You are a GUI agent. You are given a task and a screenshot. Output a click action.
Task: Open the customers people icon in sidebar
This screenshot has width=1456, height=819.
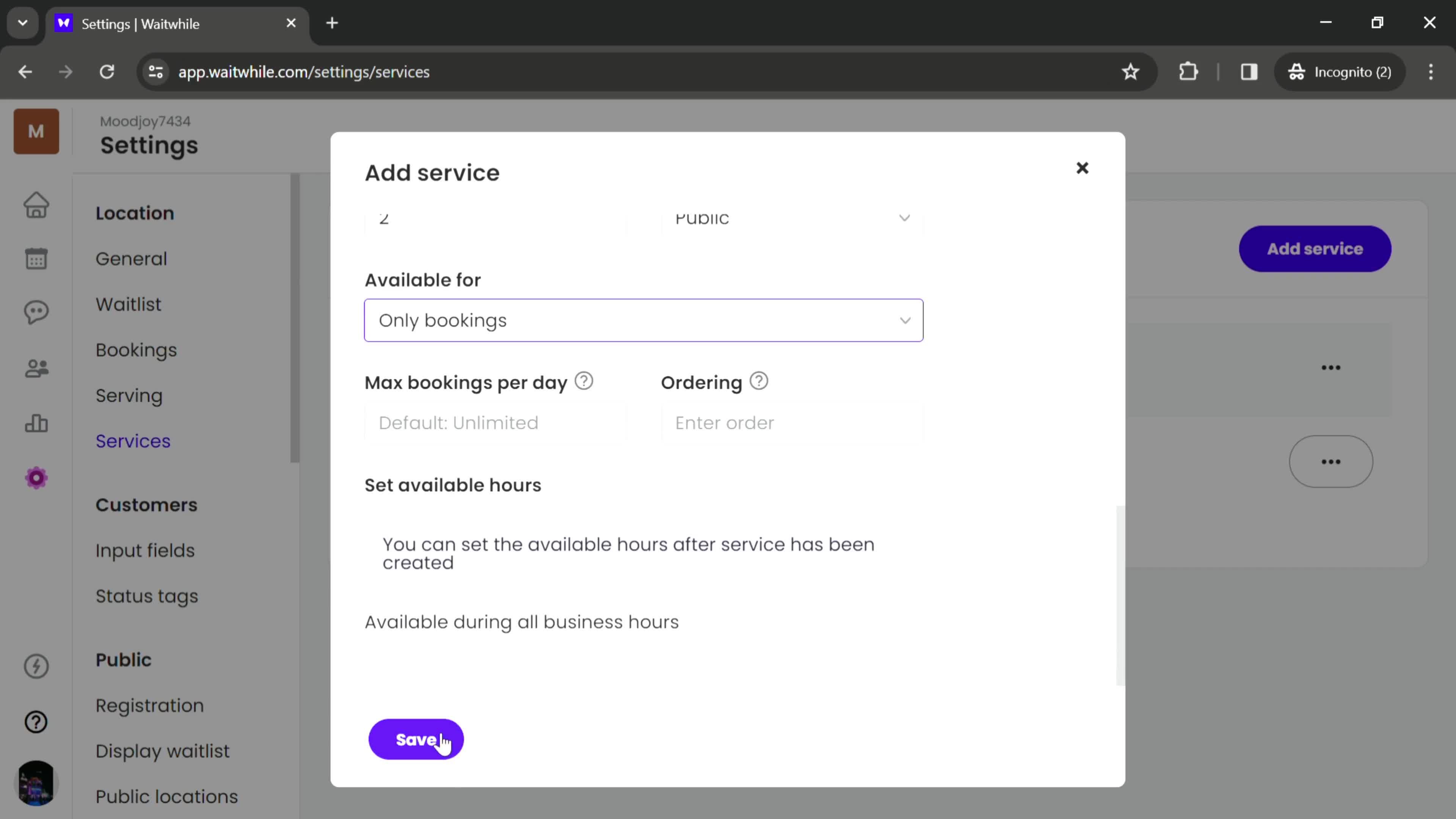pos(36,369)
